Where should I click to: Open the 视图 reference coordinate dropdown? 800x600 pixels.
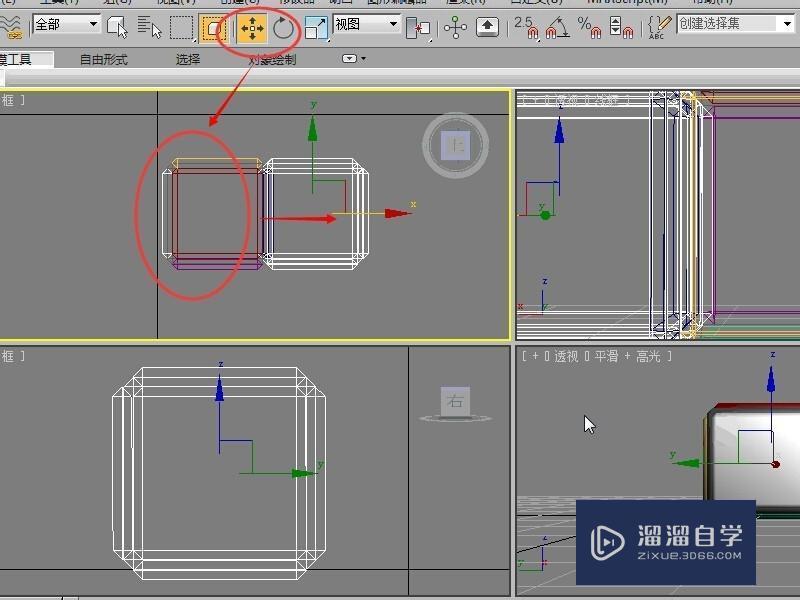click(x=366, y=24)
